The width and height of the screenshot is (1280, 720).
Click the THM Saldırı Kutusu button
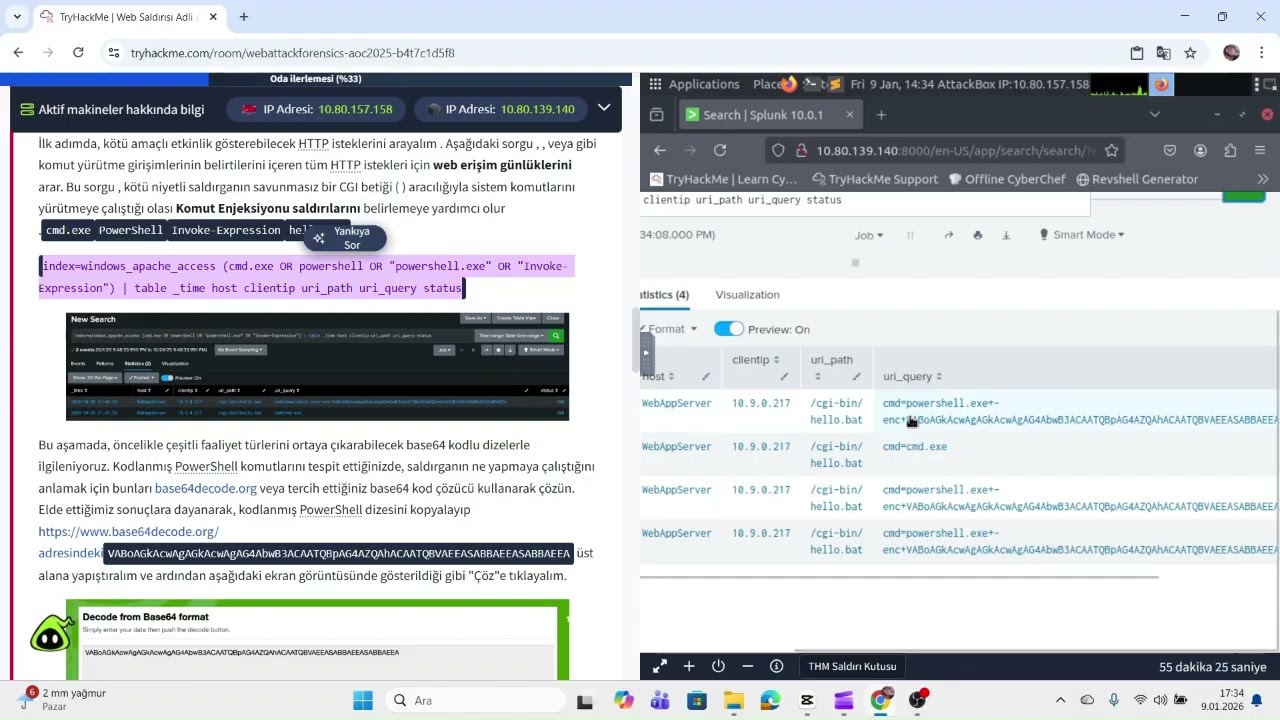852,666
